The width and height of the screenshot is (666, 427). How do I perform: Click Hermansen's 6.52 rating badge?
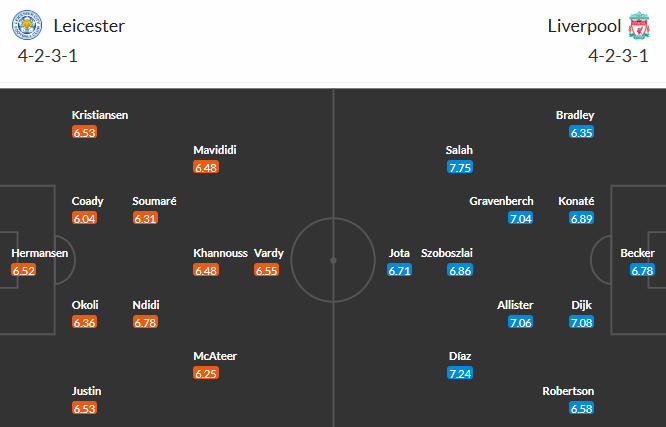[23, 270]
